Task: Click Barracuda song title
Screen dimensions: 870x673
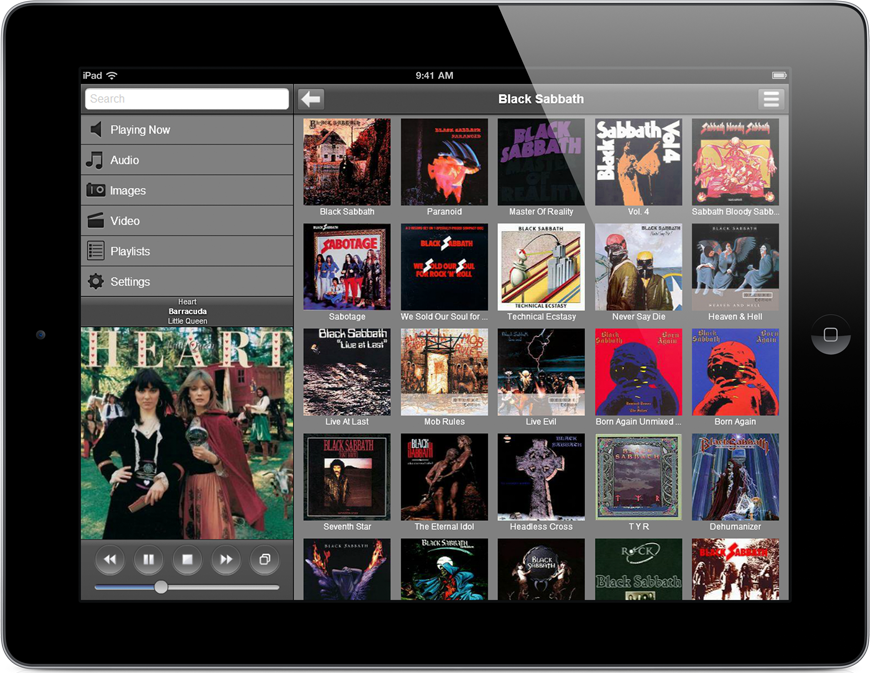Action: [188, 311]
